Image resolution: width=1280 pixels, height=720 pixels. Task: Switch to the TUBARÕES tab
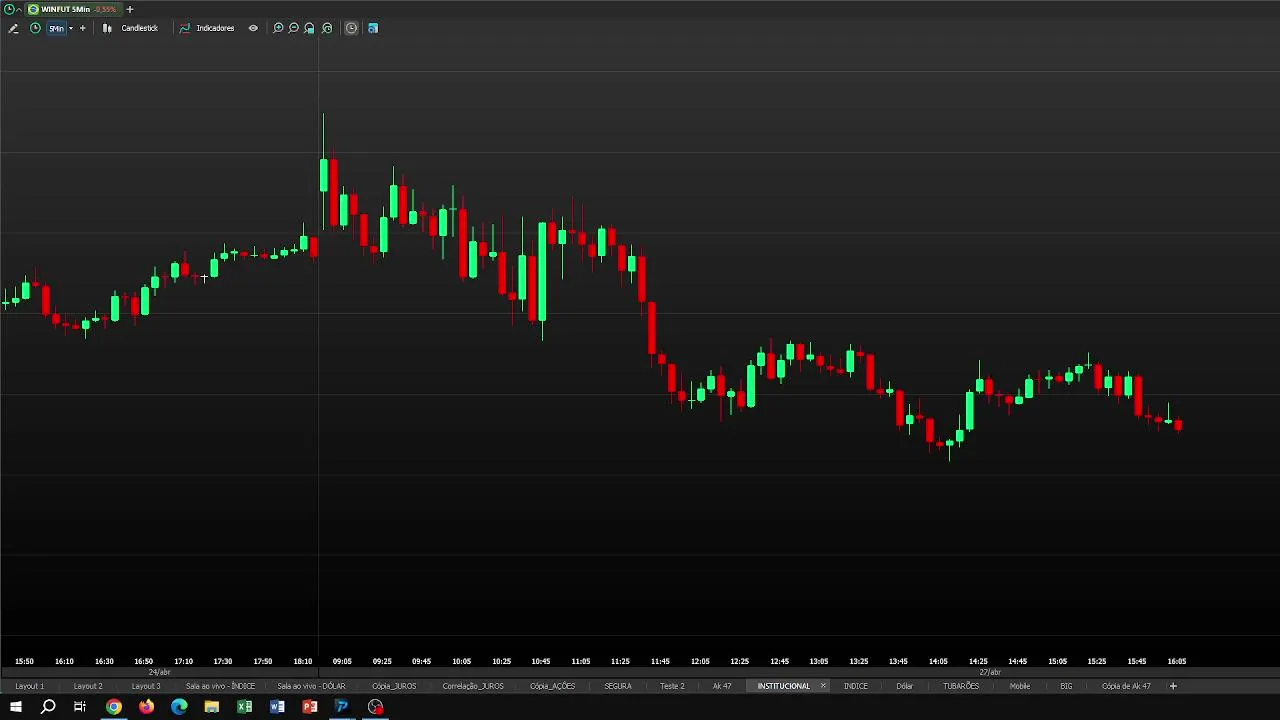[x=961, y=686]
